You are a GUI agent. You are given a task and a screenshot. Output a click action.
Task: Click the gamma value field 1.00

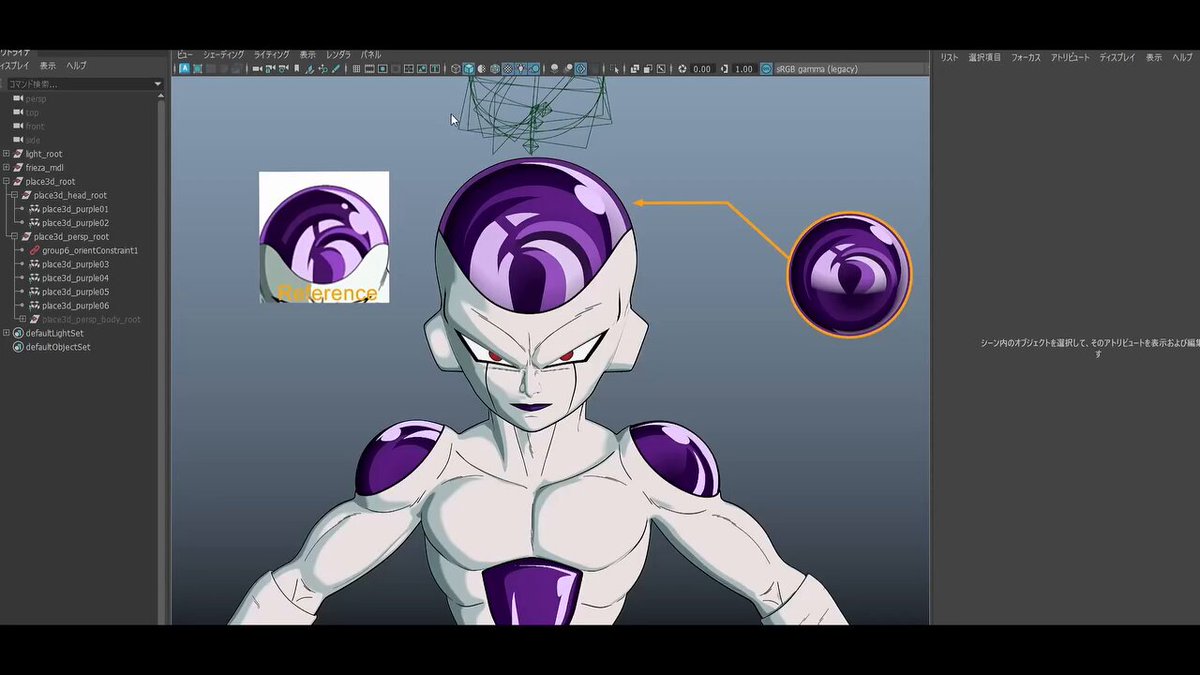[744, 69]
